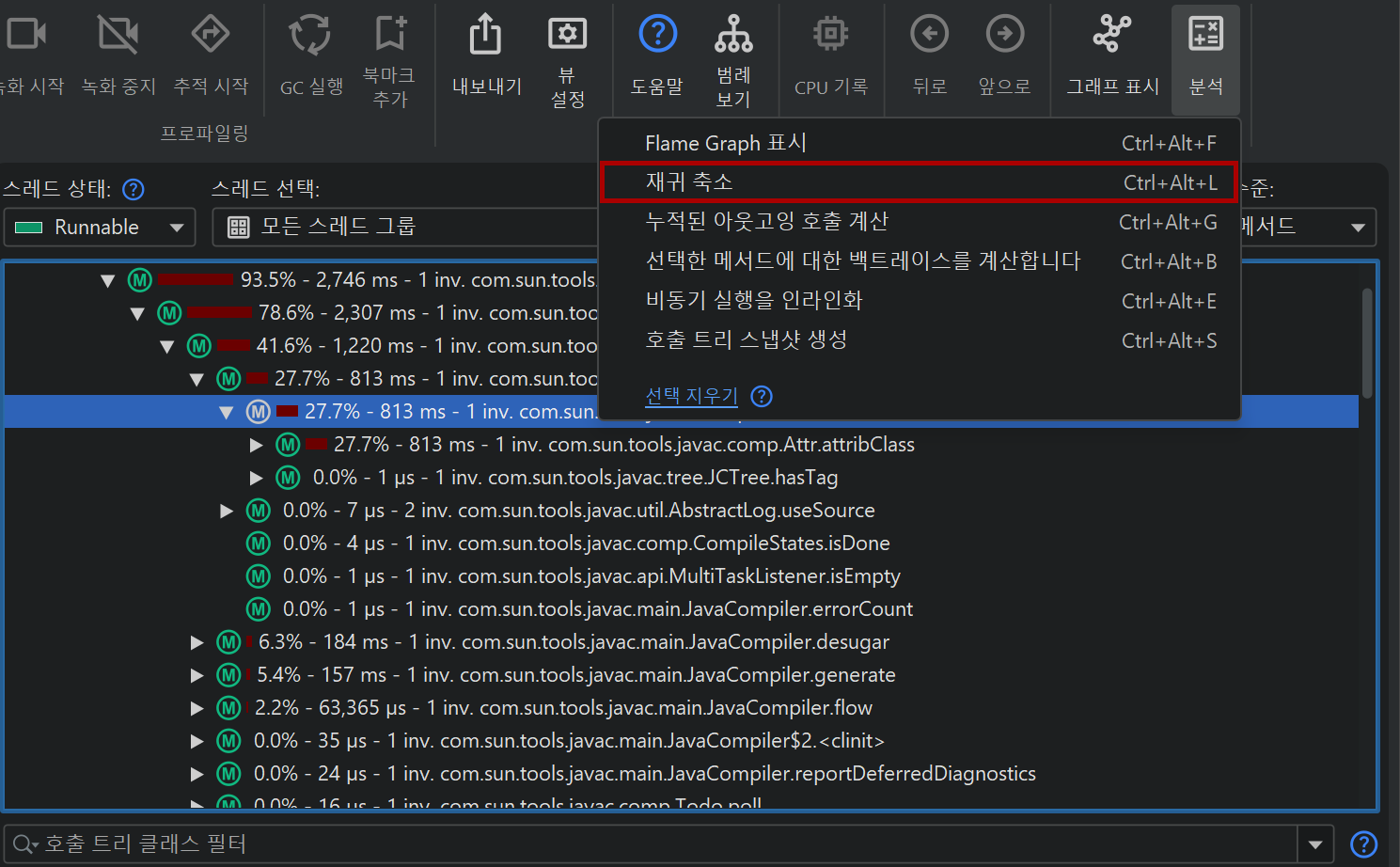The height and width of the screenshot is (867, 1400).
Task: Click the 내보내기 export icon
Action: point(486,36)
